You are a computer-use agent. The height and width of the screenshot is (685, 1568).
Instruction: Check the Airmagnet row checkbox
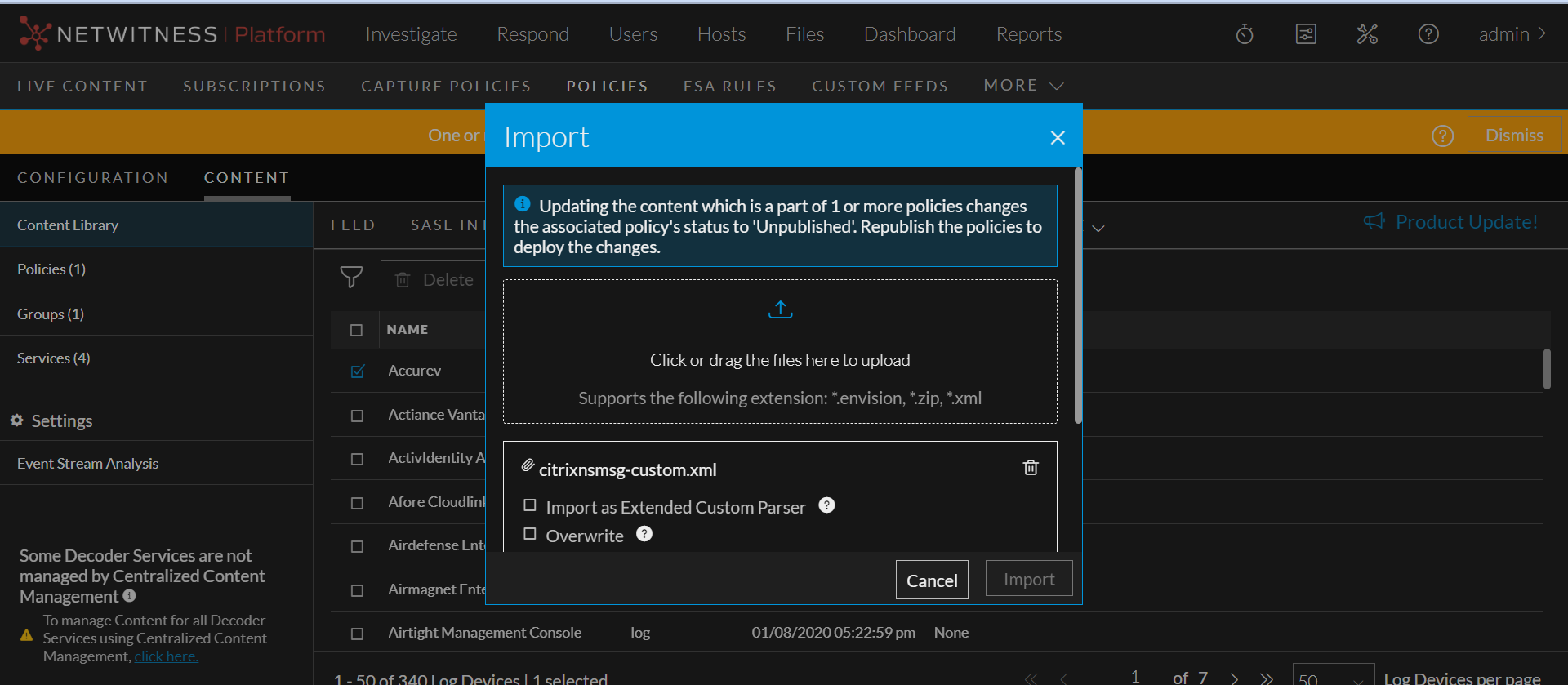[357, 590]
